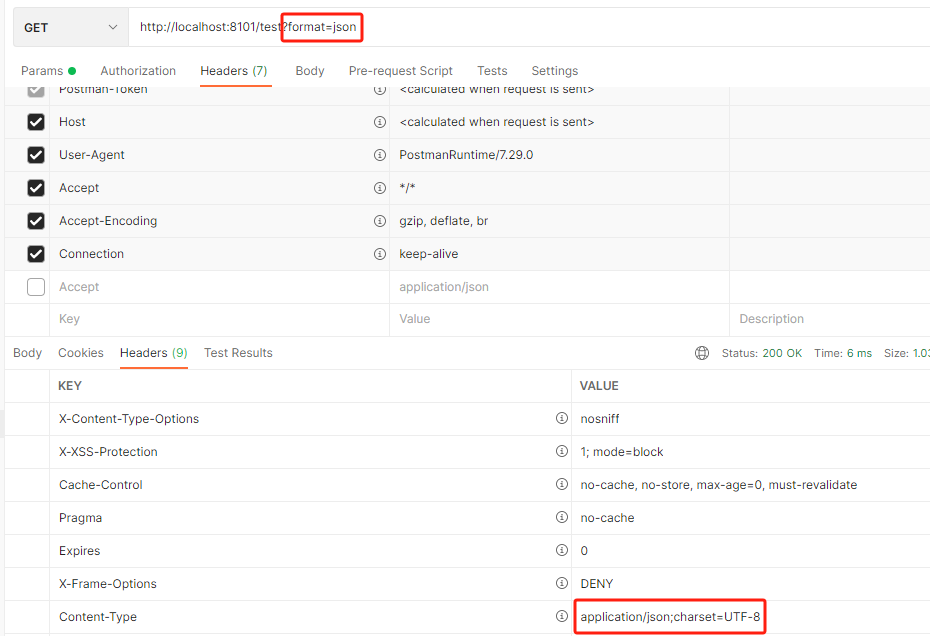Click the Description input field
Screen dimensions: 930x636
click(830, 319)
